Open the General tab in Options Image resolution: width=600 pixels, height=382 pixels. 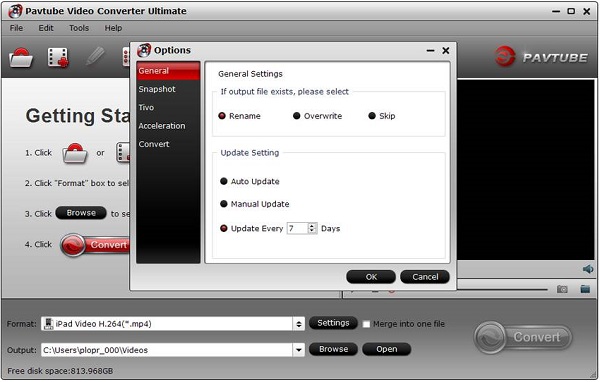[168, 71]
